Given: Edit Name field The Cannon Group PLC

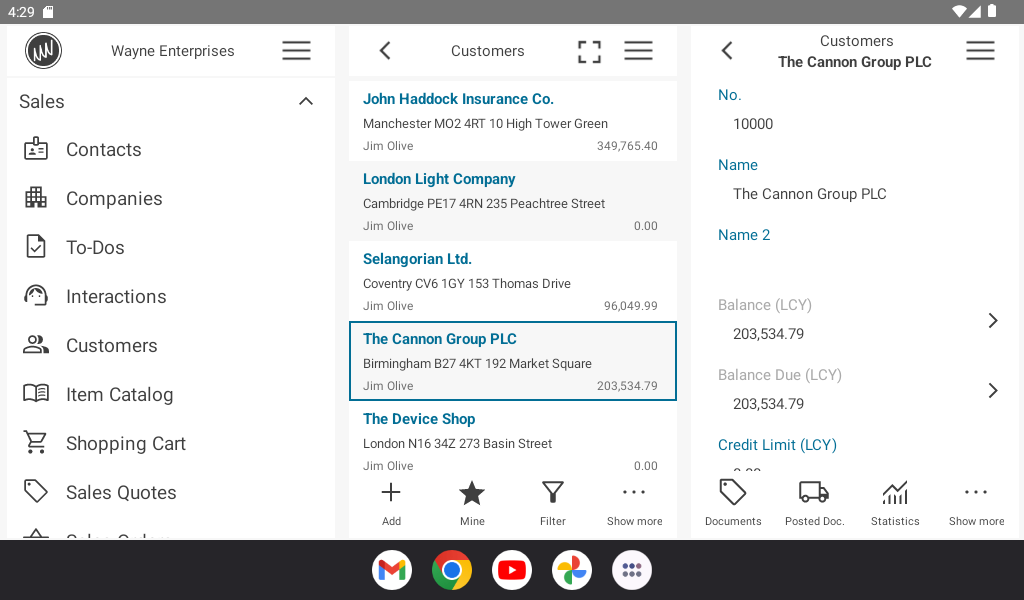Looking at the screenshot, I should 810,194.
